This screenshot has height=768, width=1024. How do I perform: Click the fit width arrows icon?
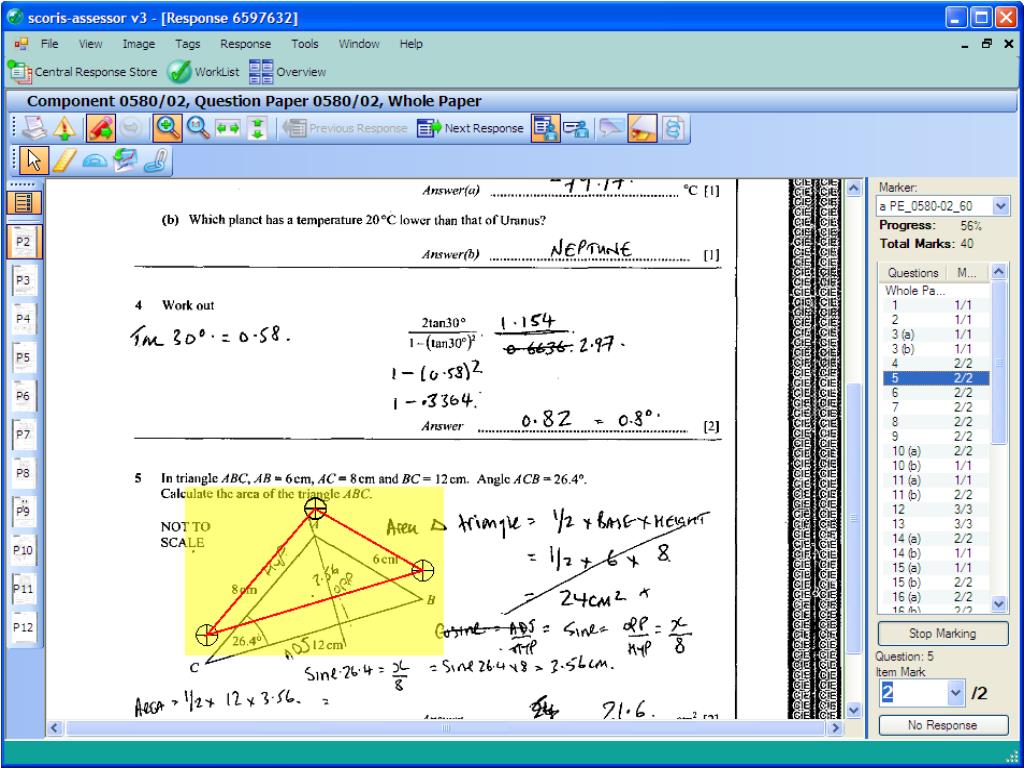227,128
